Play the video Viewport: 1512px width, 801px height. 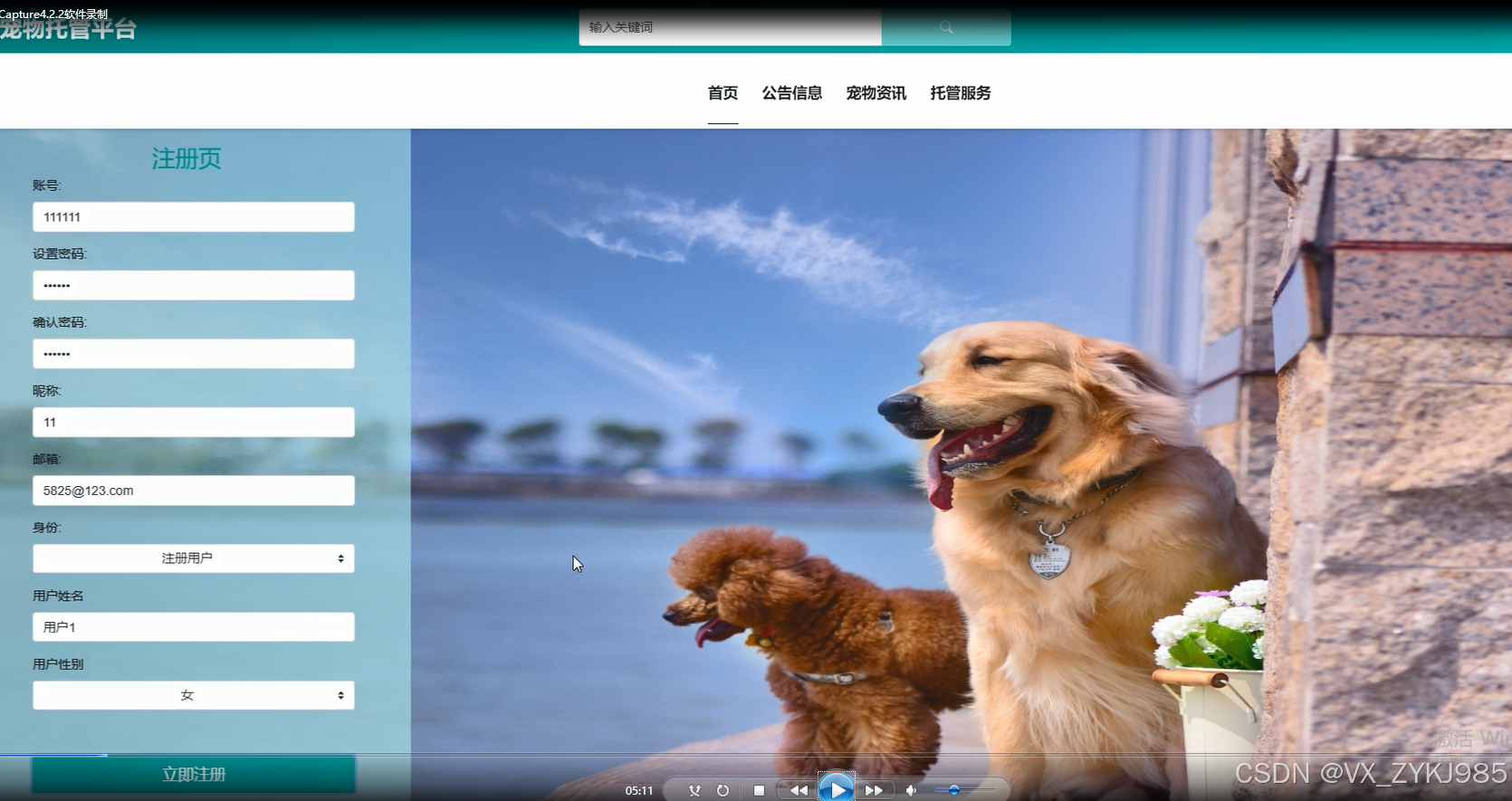[837, 789]
